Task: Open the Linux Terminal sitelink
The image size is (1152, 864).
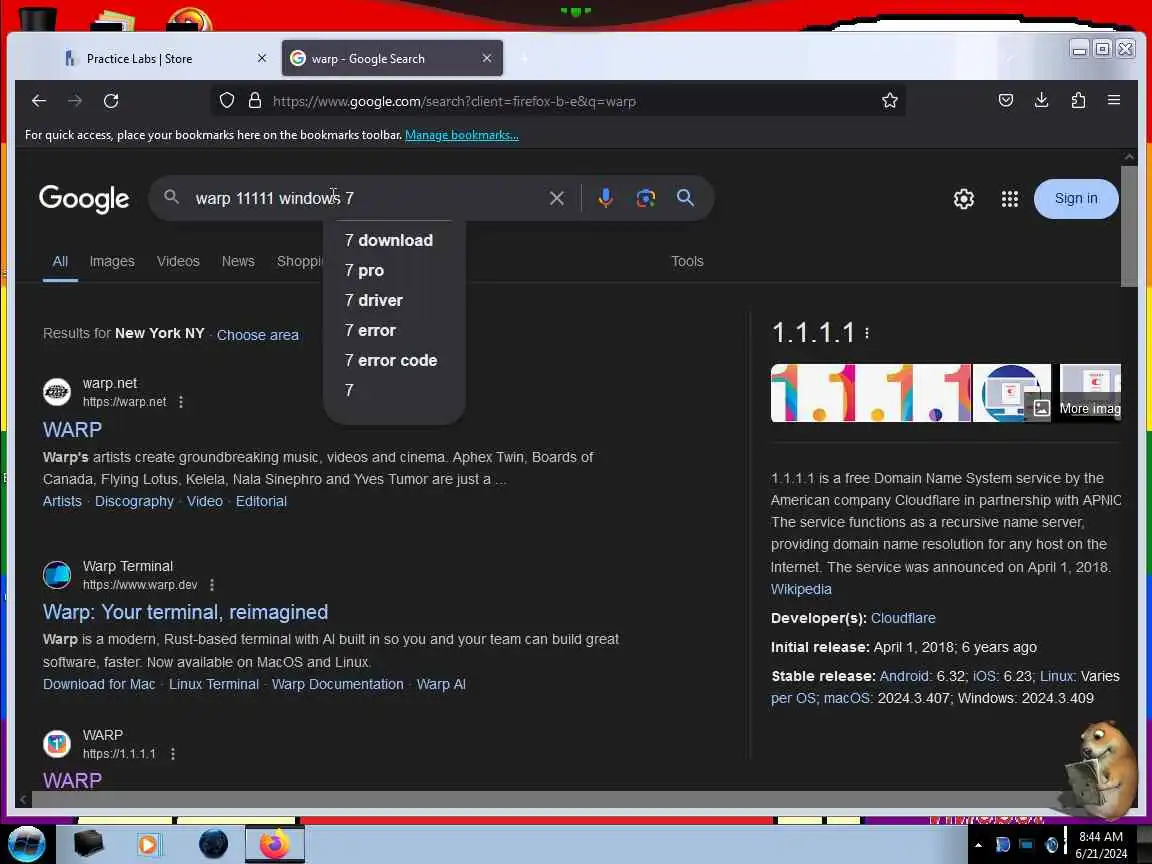Action: (x=214, y=685)
